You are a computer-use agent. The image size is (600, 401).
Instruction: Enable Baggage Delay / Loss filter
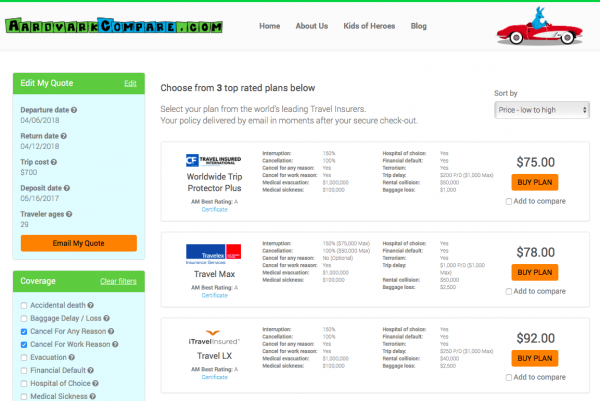(24, 318)
